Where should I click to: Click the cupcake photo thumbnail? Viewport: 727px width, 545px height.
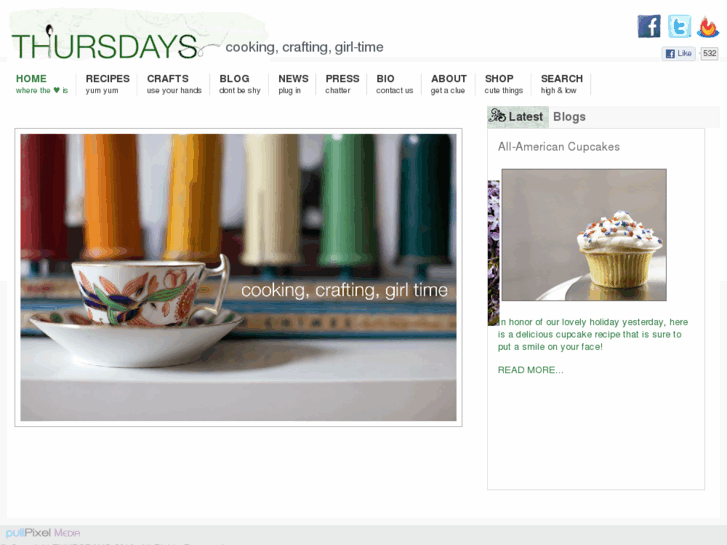click(584, 235)
